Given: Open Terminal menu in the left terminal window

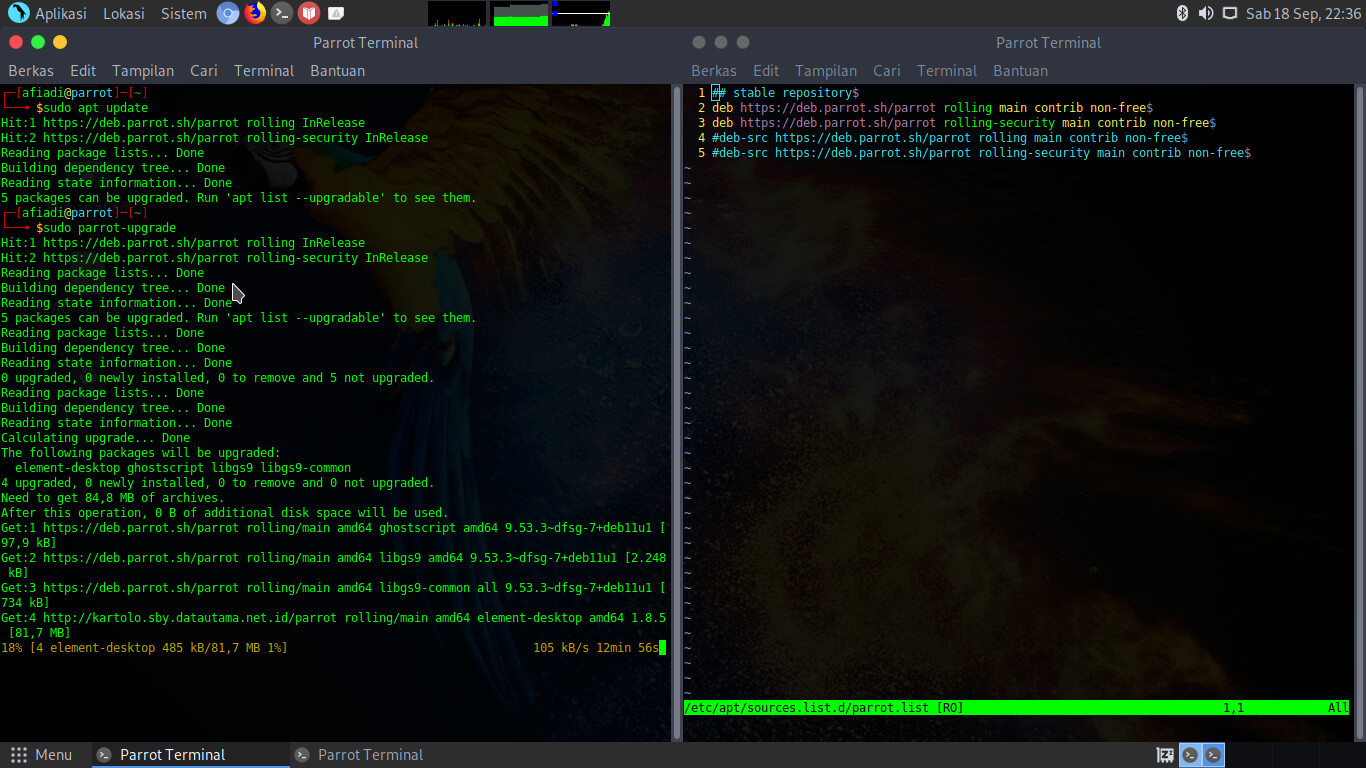Looking at the screenshot, I should point(264,71).
